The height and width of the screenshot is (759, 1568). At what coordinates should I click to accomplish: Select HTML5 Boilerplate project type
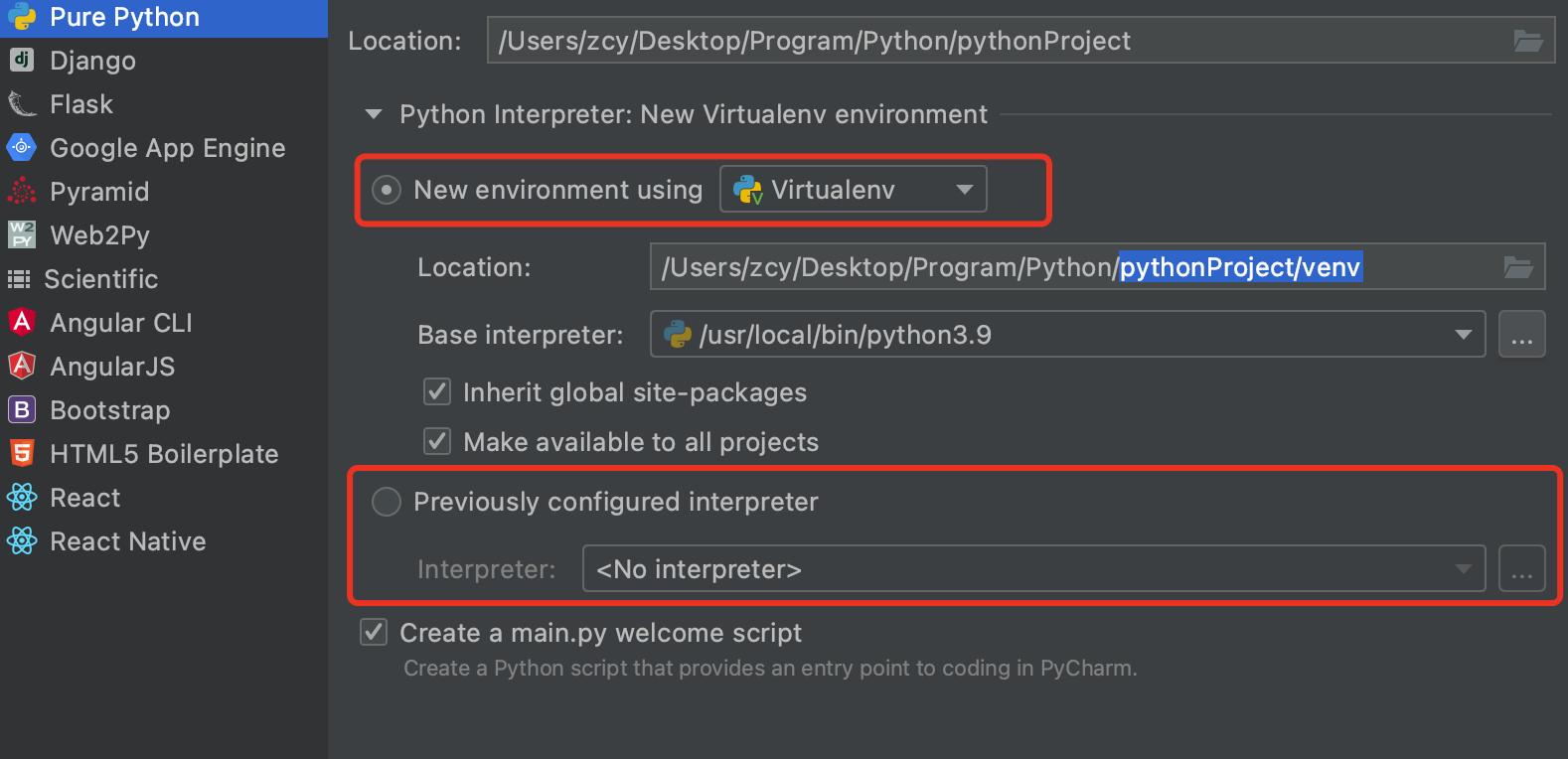pyautogui.click(x=164, y=453)
